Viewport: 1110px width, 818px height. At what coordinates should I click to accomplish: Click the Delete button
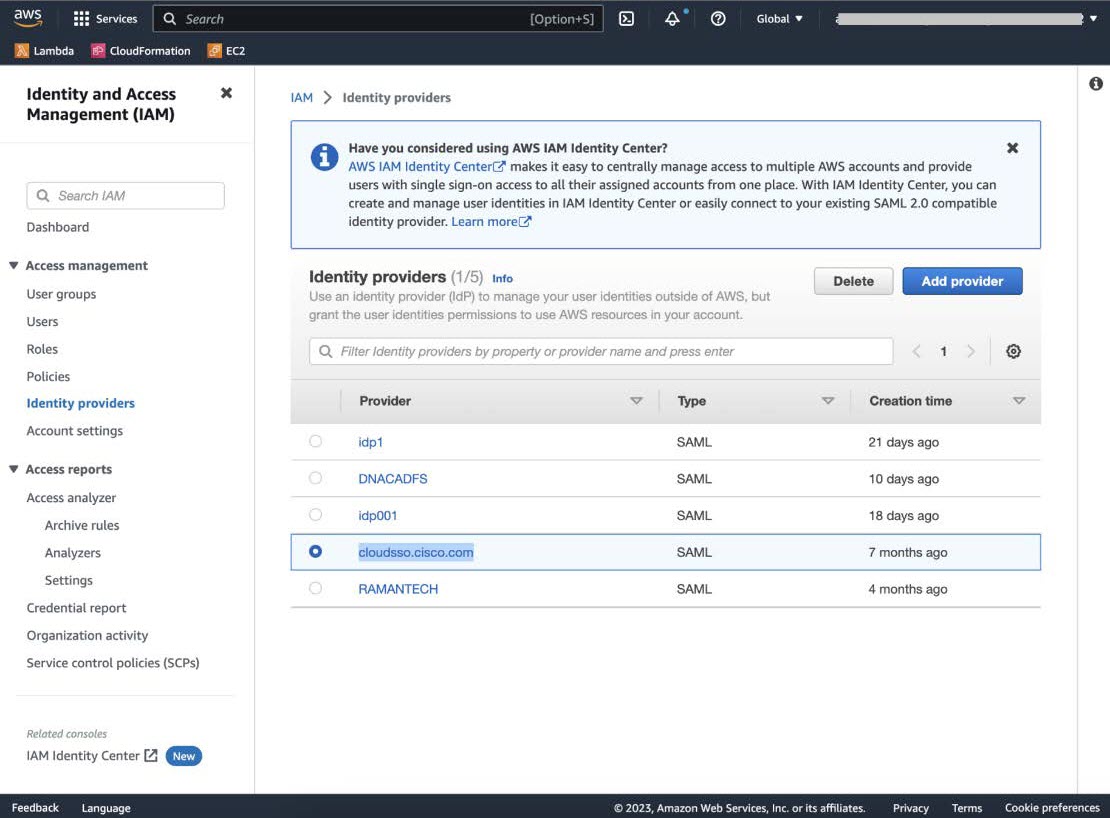[x=853, y=281]
